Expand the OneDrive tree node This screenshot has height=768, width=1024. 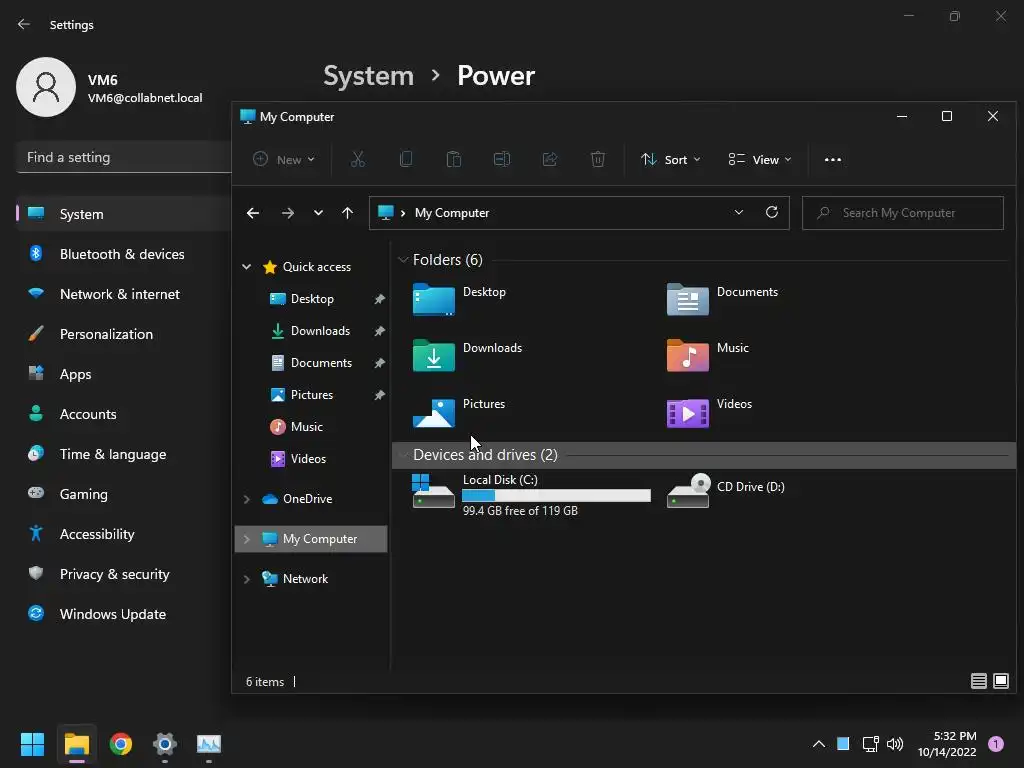pyautogui.click(x=246, y=499)
